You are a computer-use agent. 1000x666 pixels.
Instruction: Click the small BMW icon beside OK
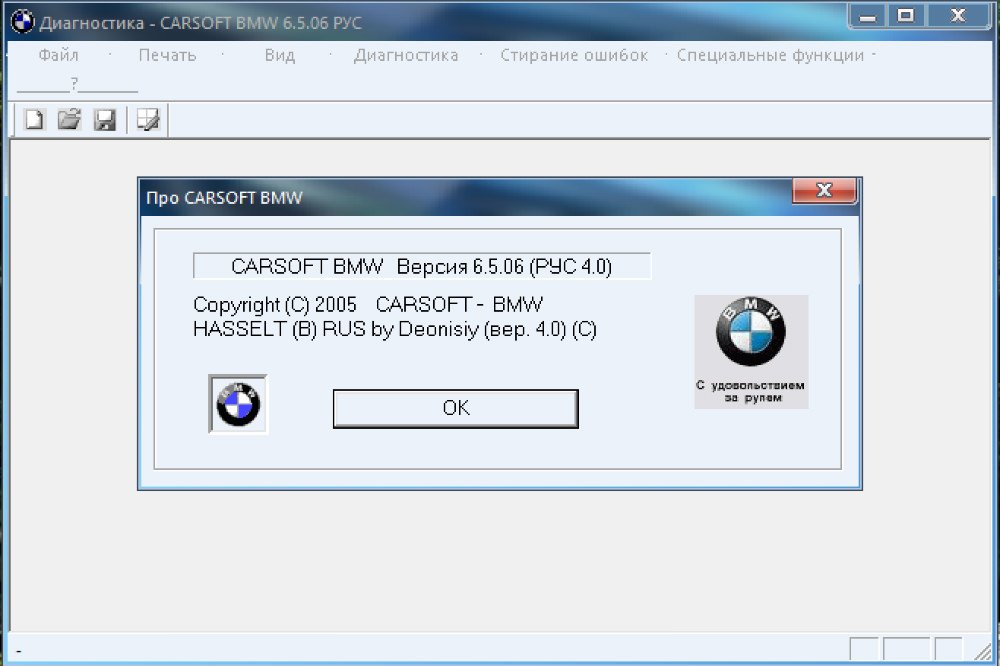point(238,404)
